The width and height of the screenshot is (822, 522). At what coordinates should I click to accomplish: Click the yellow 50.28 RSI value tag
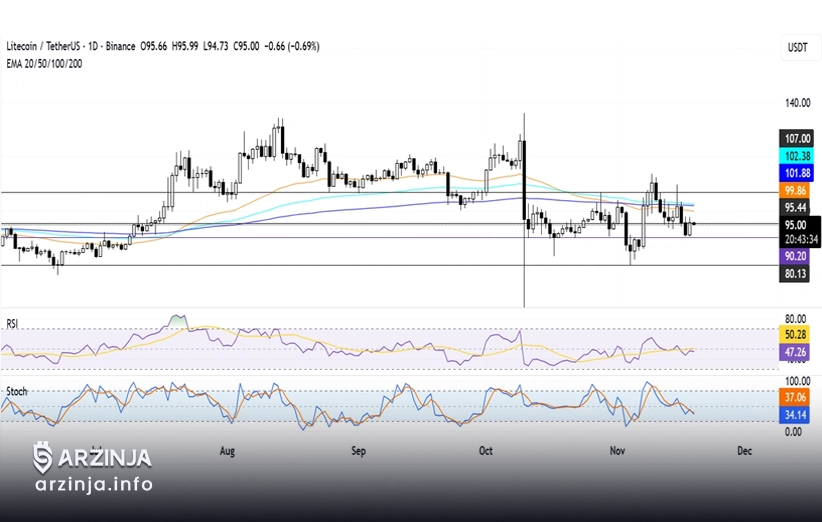[x=797, y=333]
